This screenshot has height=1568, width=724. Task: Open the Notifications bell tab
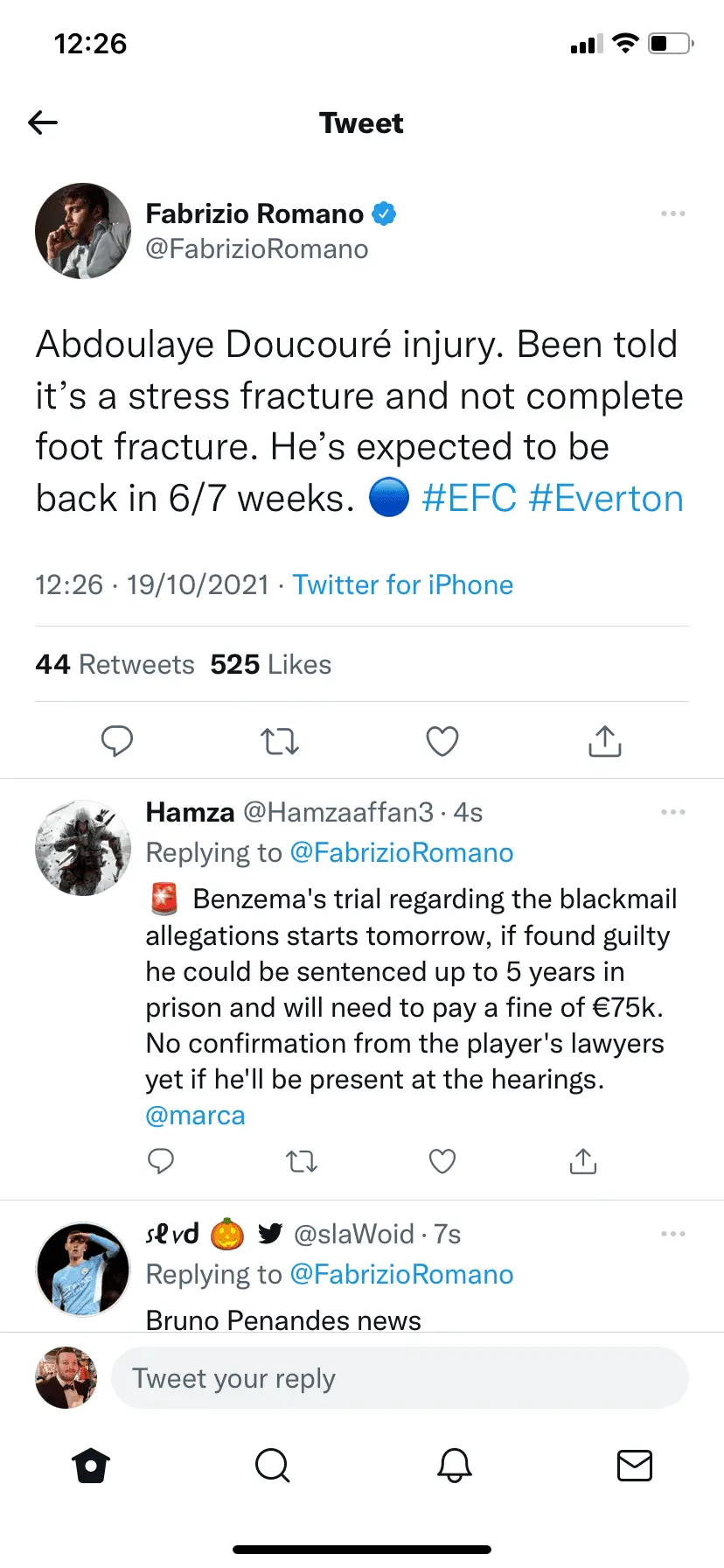tap(455, 1465)
